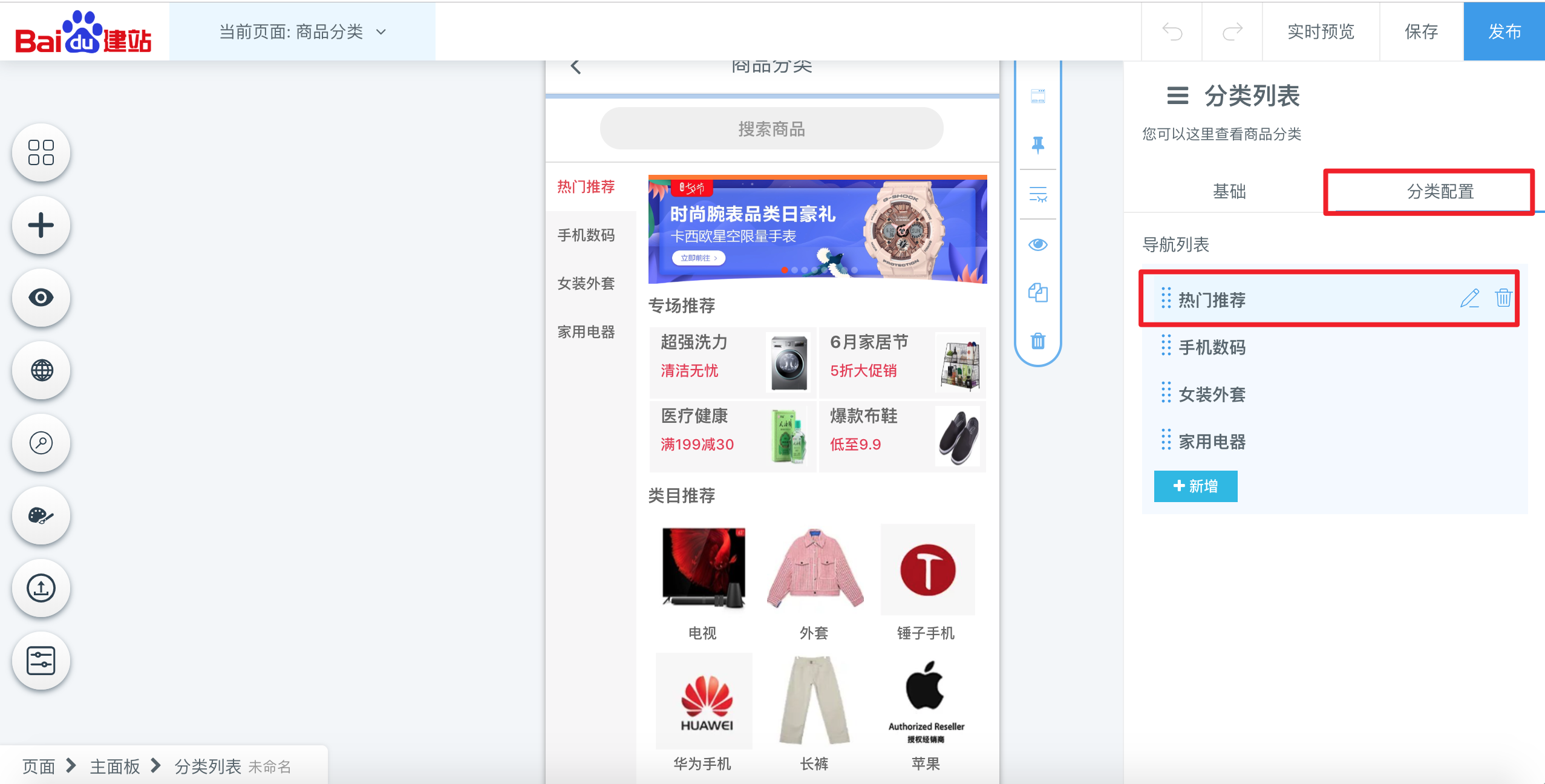Select 女装外套 in preview category sidebar
The image size is (1545, 784).
(x=586, y=284)
